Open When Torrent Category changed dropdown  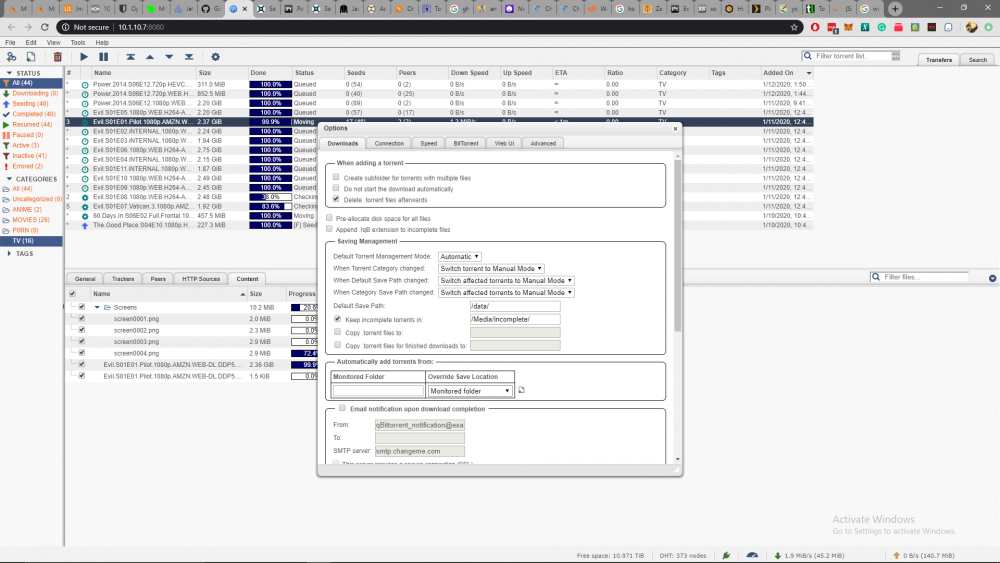[491, 268]
